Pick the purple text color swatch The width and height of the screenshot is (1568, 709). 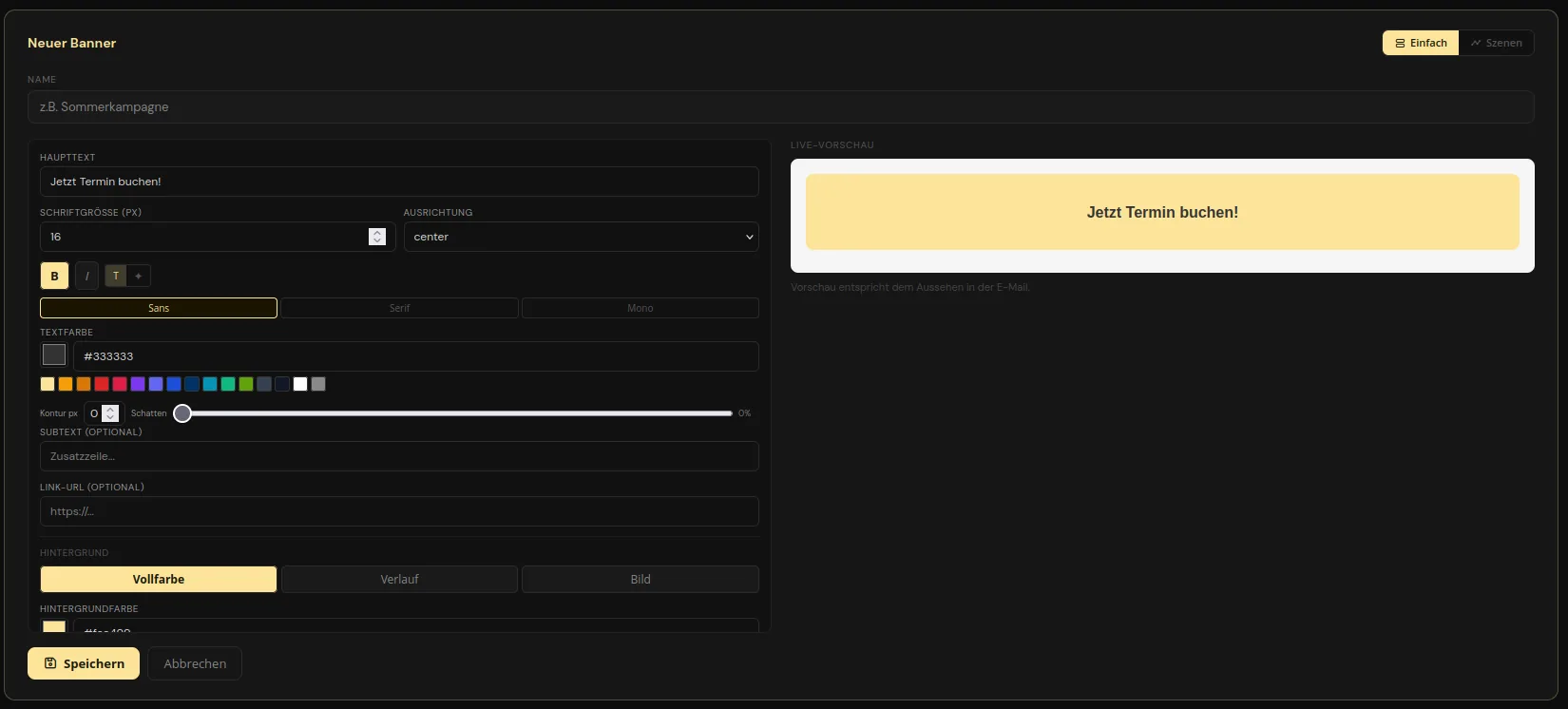[x=138, y=384]
